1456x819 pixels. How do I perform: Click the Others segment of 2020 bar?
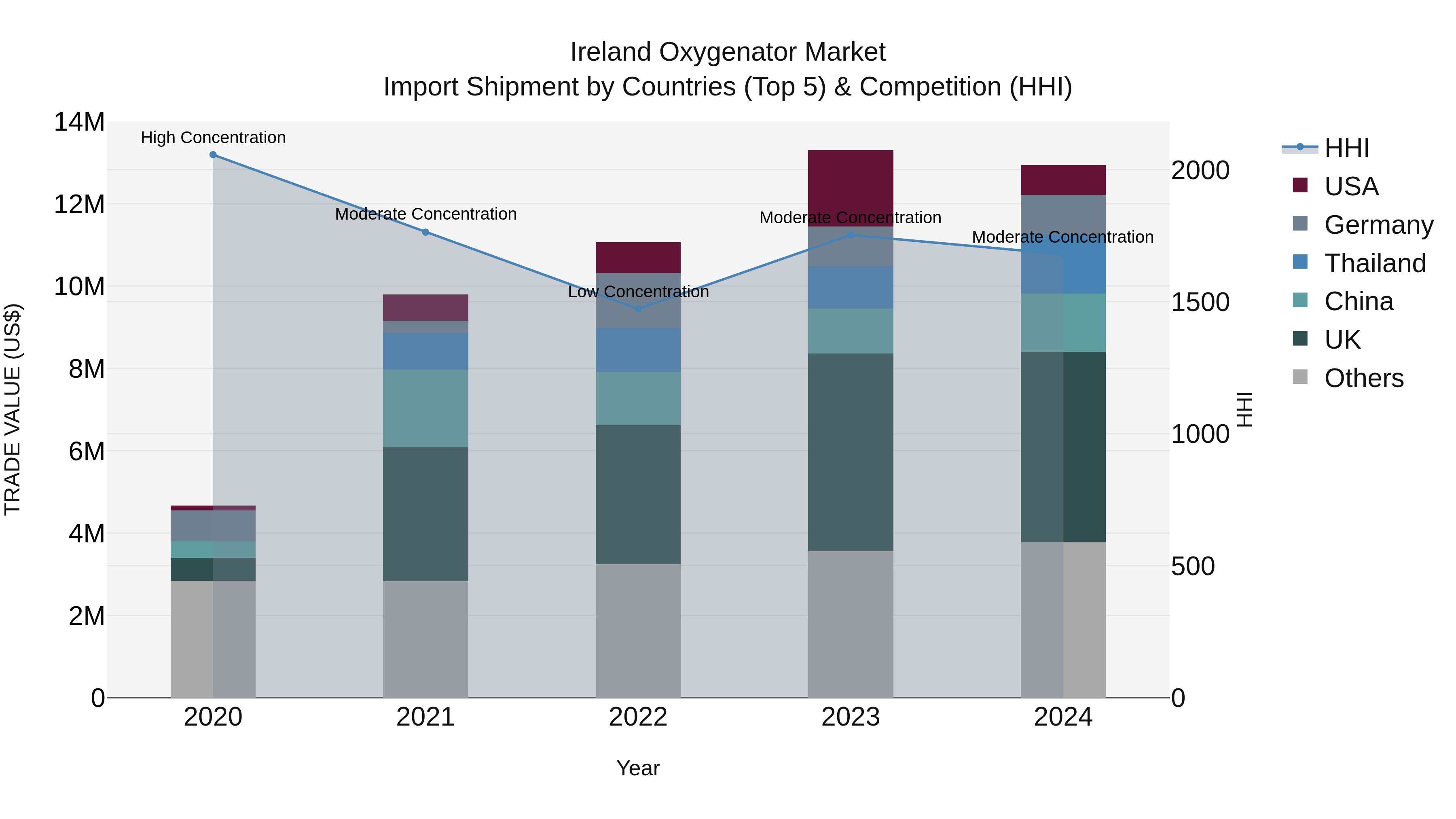[213, 639]
